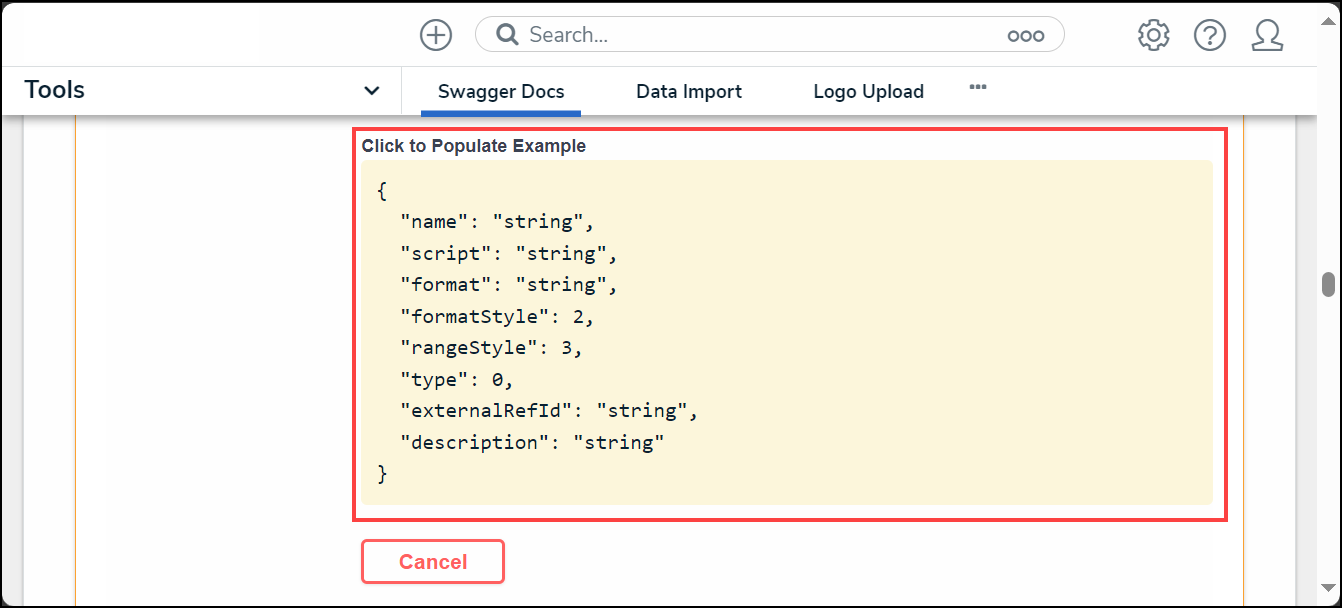Focus the Search text field

coord(760,35)
